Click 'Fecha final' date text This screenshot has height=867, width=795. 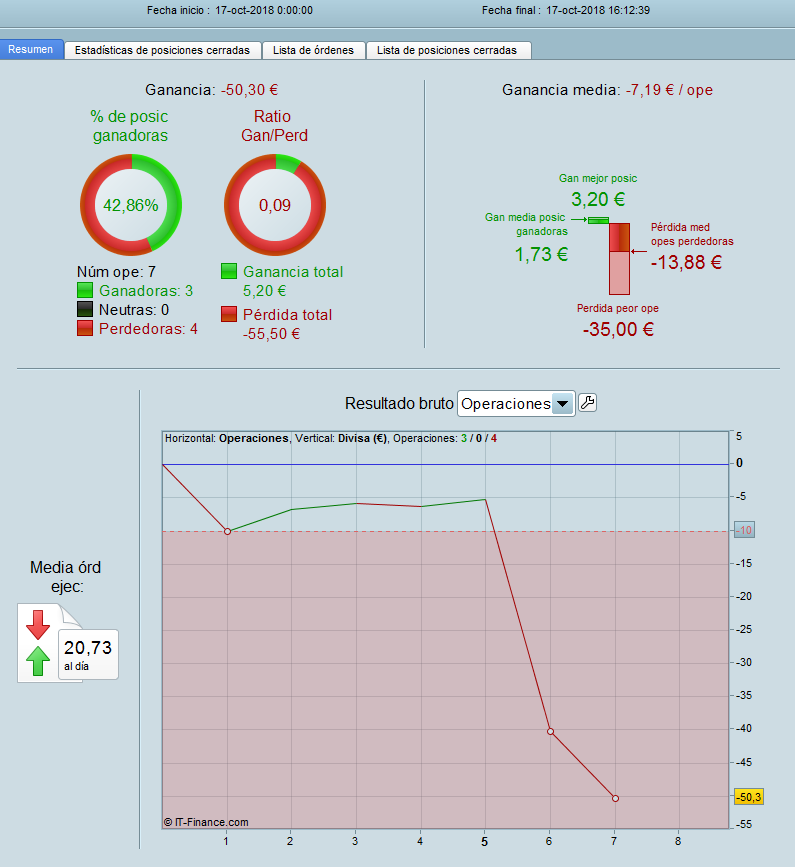coord(566,11)
